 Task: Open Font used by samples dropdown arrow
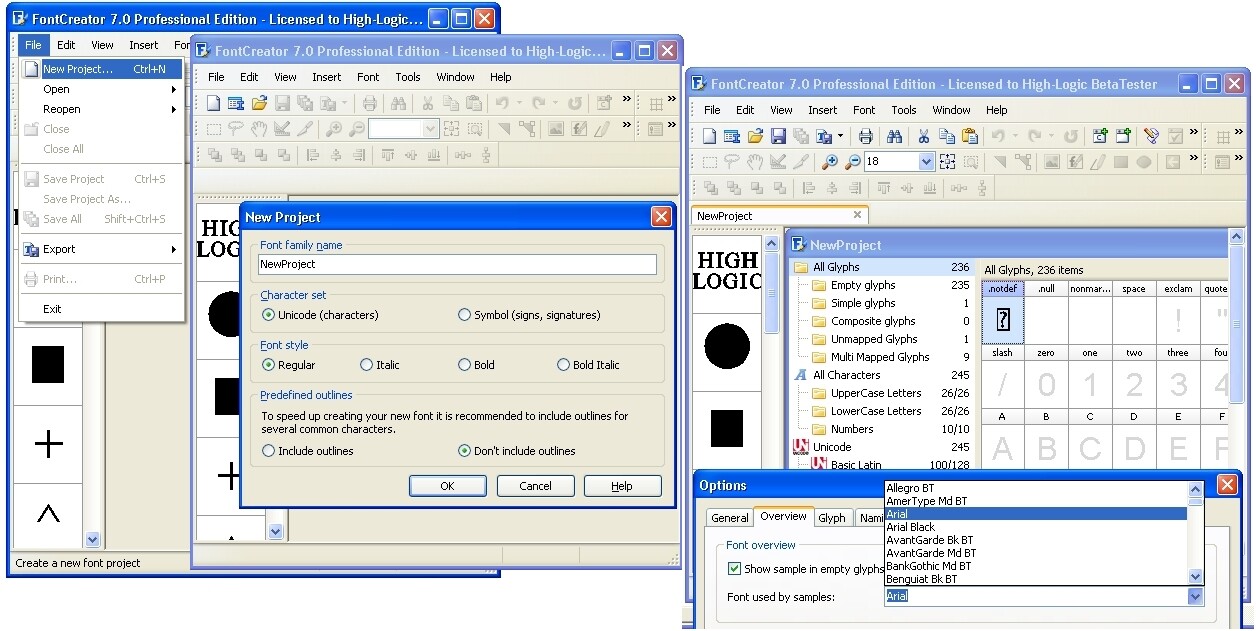coord(1194,596)
